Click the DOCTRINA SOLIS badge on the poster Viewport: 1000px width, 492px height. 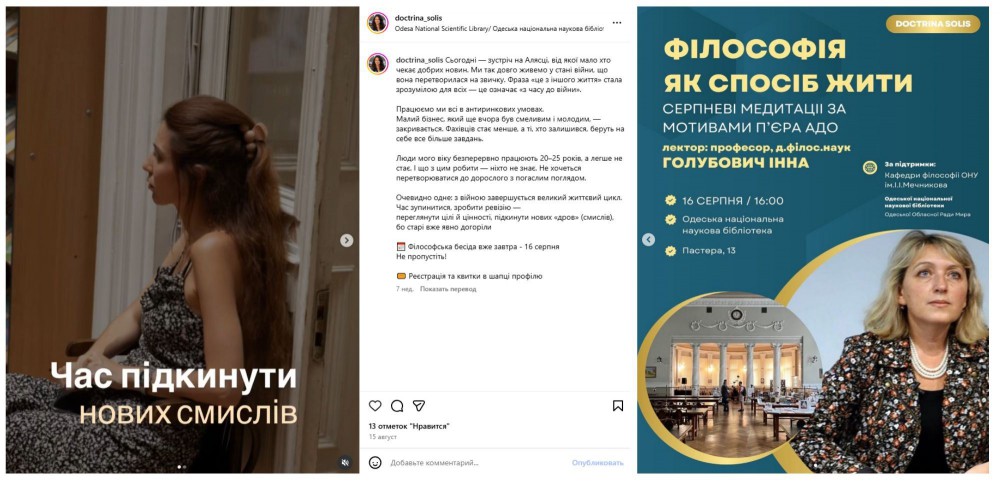[x=932, y=24]
